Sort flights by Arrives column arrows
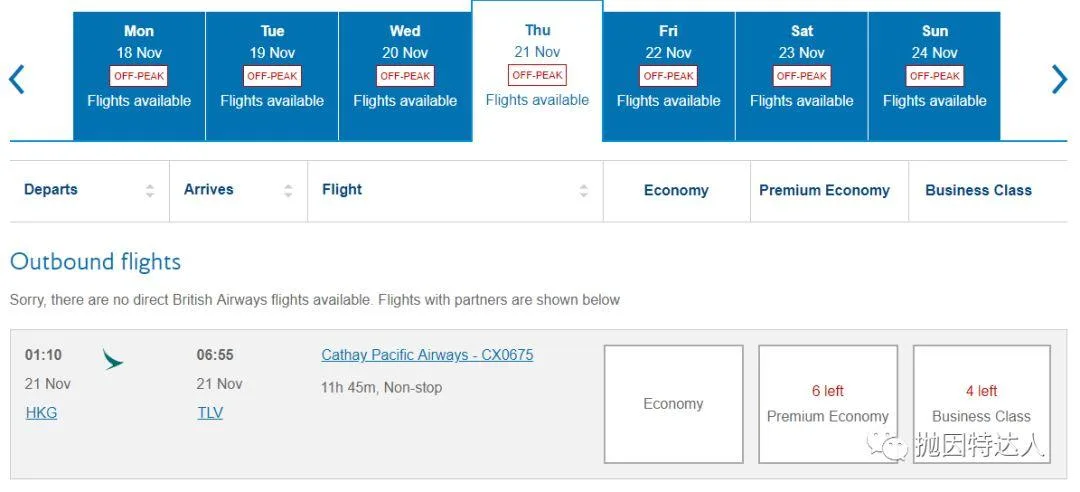 point(288,190)
